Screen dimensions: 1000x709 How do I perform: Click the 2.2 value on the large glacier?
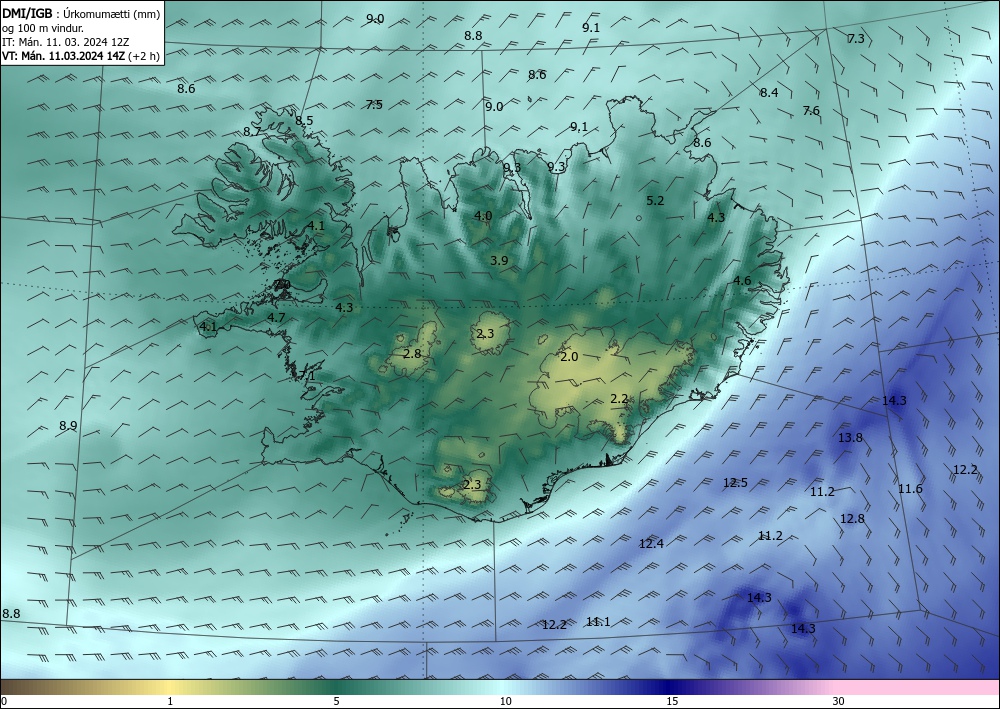[619, 399]
